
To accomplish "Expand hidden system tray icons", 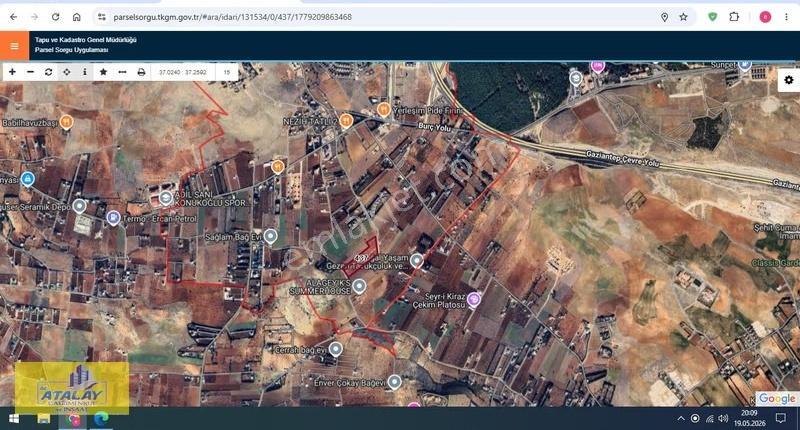I will point(681,419).
